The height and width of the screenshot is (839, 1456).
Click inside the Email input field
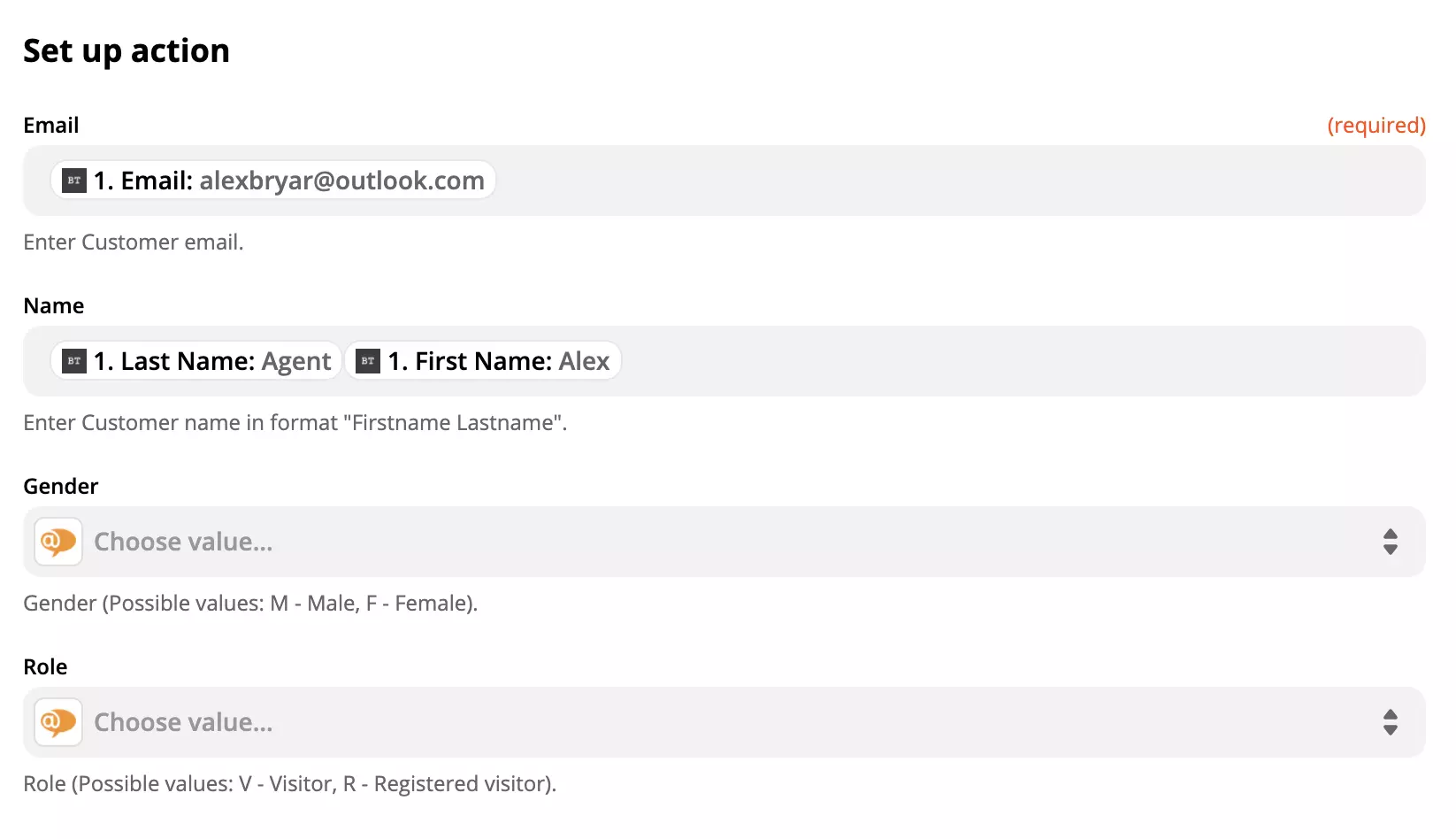[x=885, y=181]
